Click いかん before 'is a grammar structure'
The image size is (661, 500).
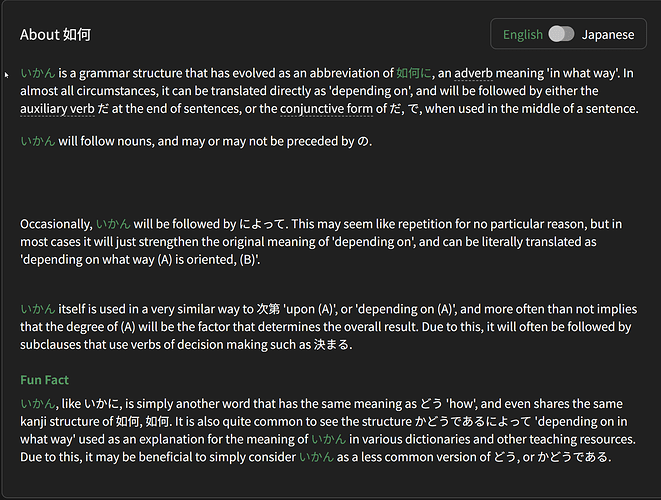[38, 73]
